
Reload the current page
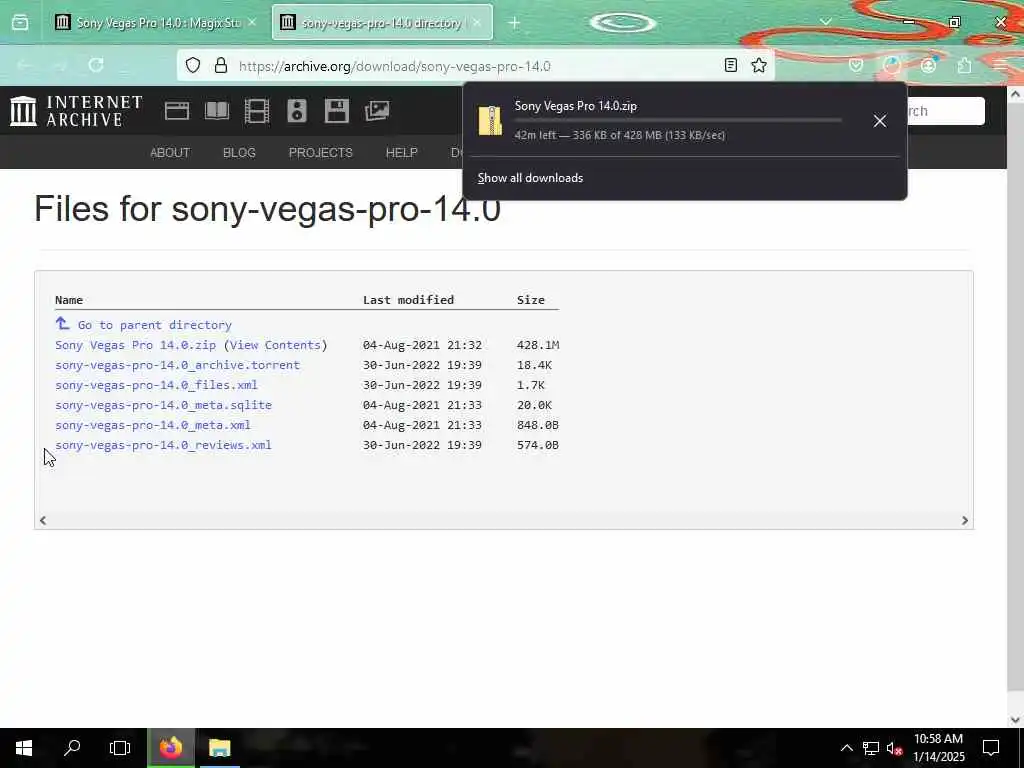96,65
